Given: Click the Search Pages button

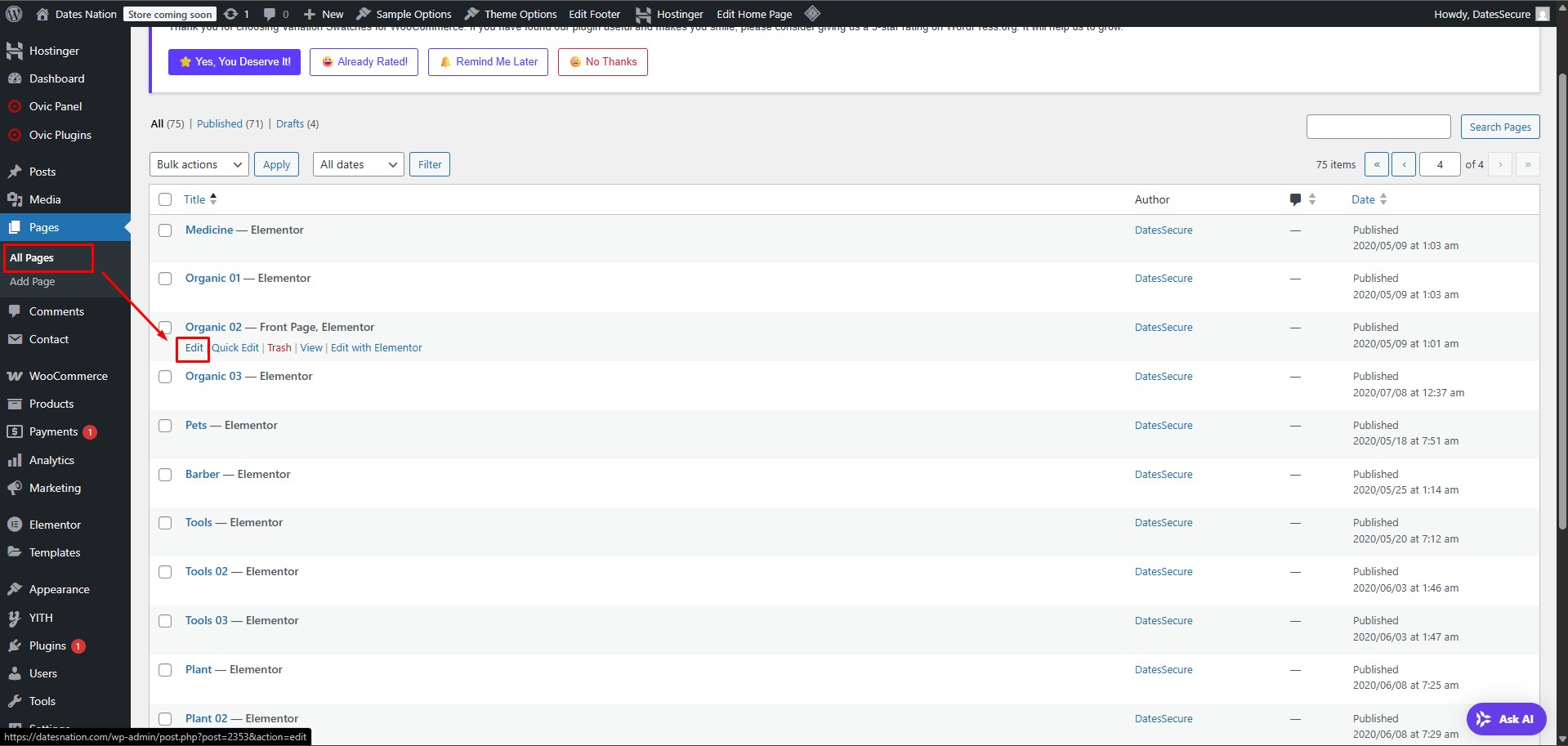Looking at the screenshot, I should point(1500,127).
